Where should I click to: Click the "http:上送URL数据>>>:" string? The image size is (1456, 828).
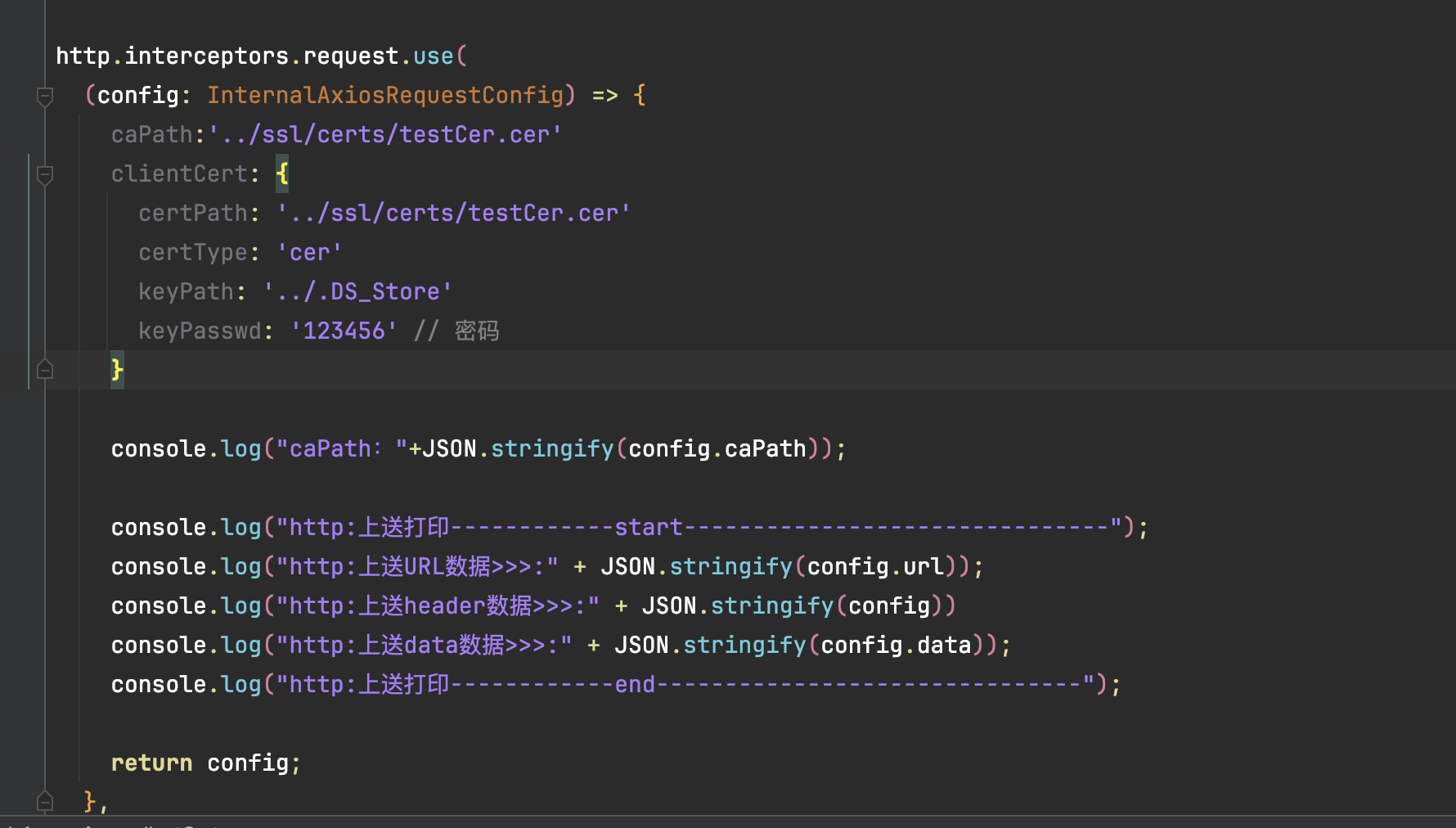(417, 566)
